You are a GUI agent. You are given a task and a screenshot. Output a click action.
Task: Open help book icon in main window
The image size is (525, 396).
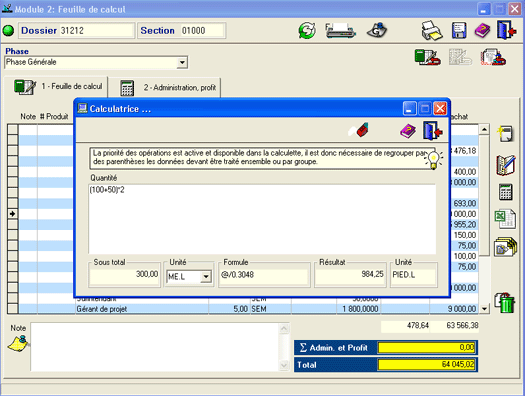click(x=482, y=31)
